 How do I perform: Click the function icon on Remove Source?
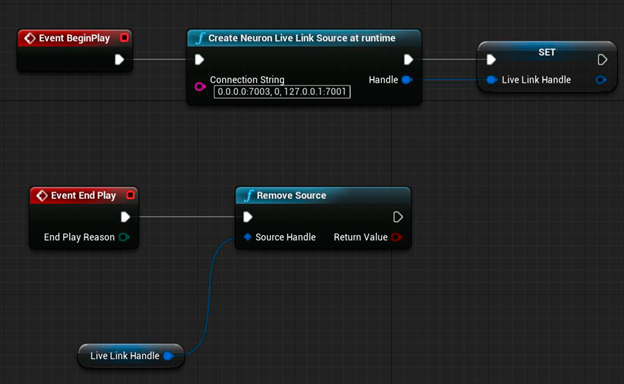click(249, 195)
